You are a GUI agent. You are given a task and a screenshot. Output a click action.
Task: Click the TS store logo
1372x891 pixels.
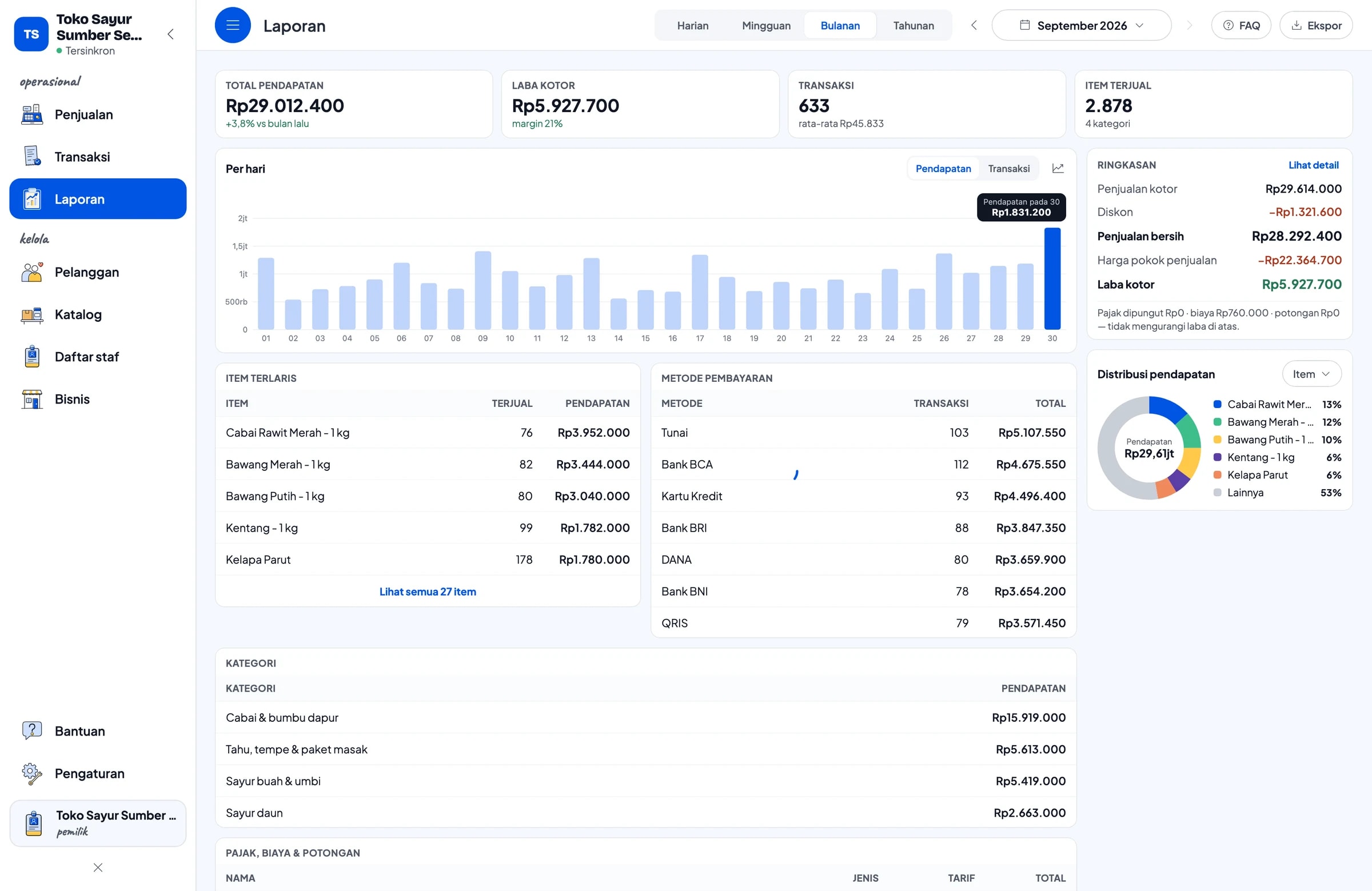pos(31,34)
